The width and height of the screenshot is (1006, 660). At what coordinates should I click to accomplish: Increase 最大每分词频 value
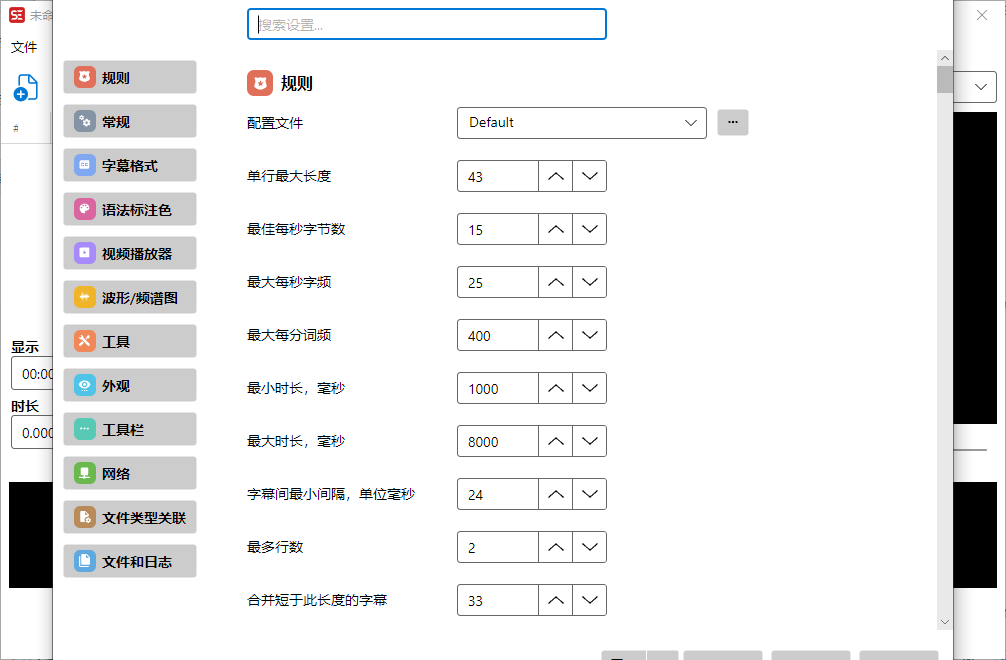click(x=556, y=335)
